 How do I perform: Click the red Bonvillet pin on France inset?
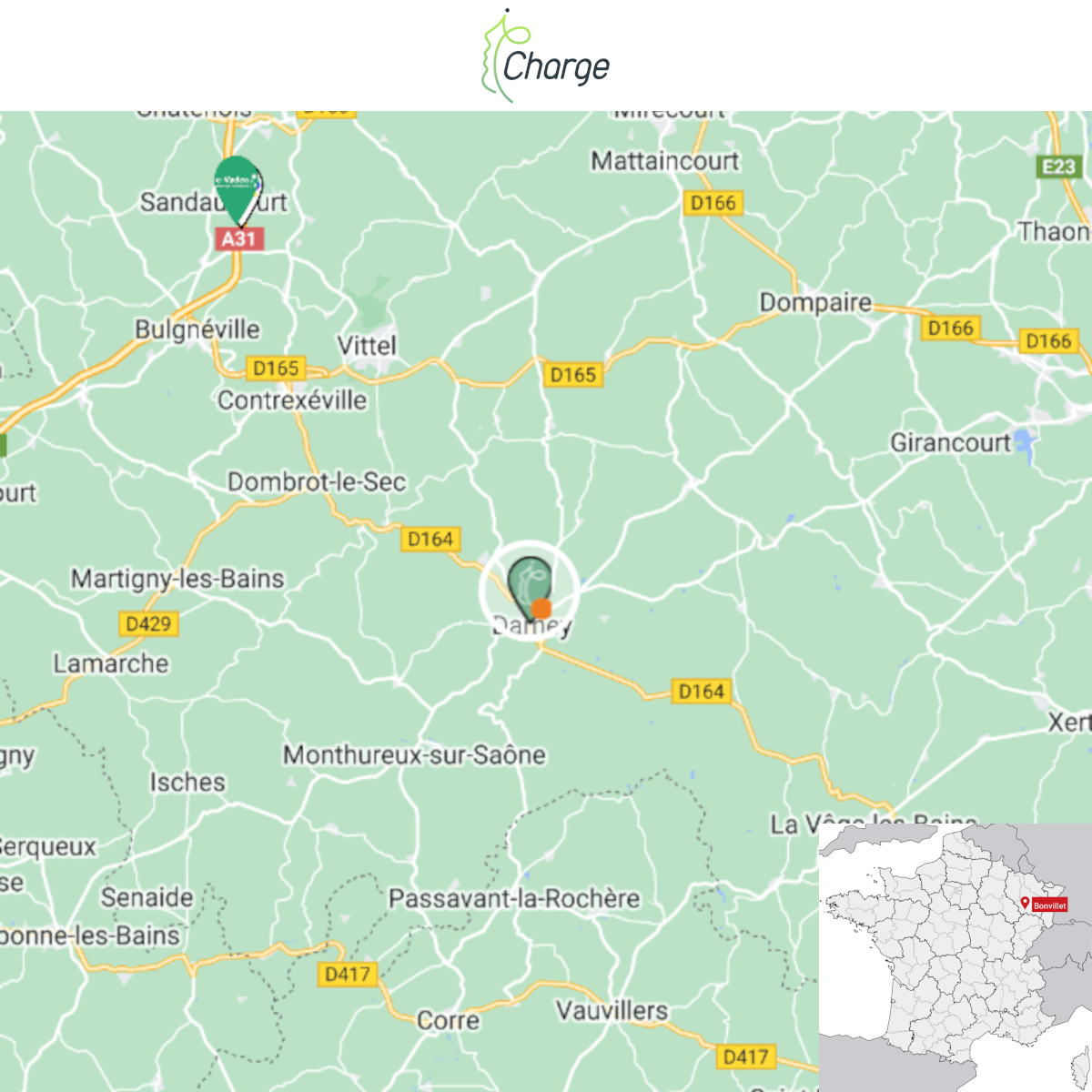(x=1026, y=903)
